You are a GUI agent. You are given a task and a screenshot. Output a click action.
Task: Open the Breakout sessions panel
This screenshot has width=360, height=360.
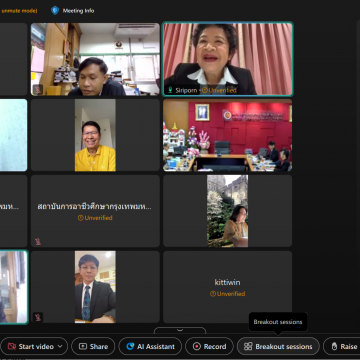pos(278,346)
